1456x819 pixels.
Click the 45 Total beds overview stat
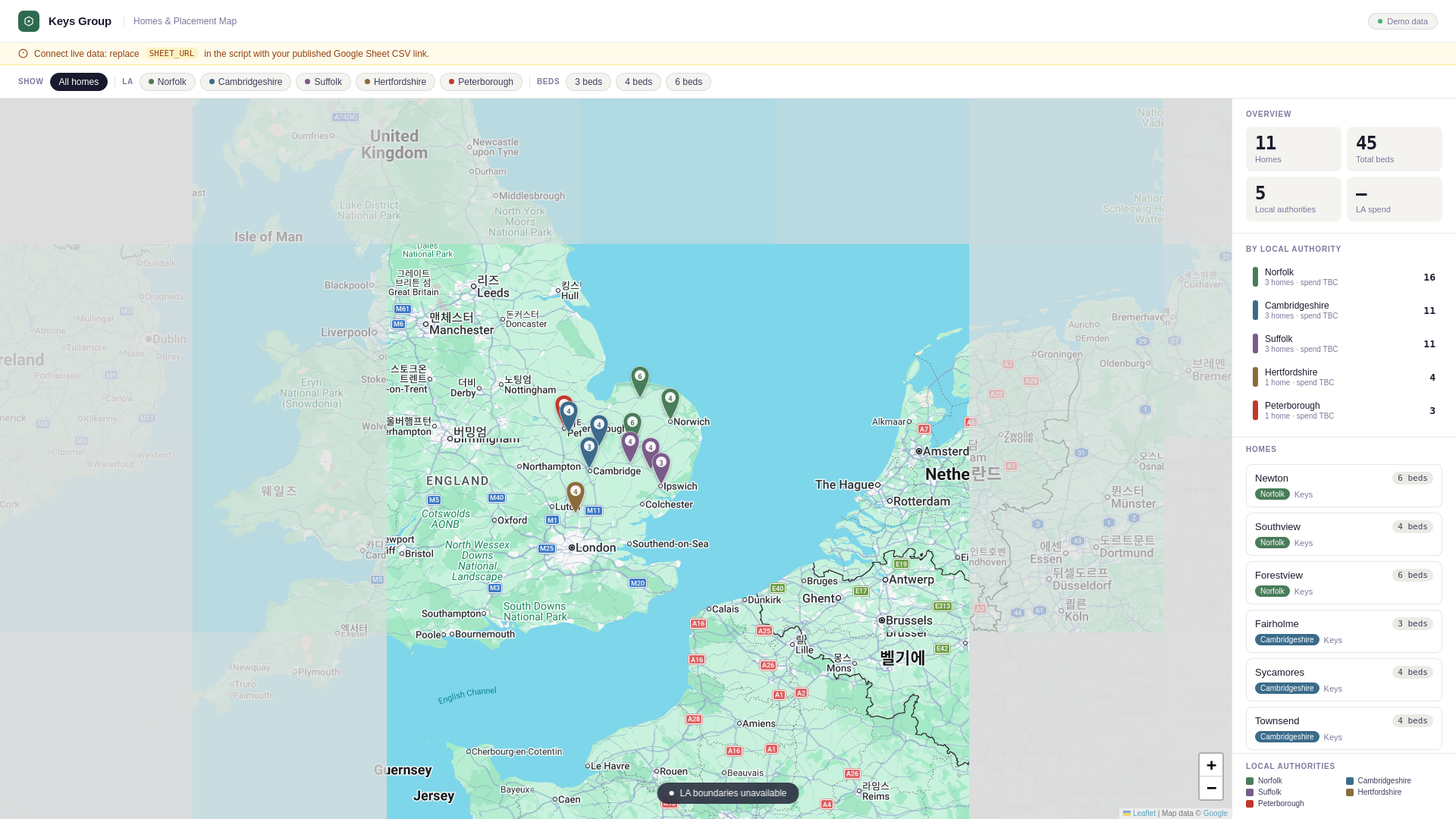pos(1395,149)
